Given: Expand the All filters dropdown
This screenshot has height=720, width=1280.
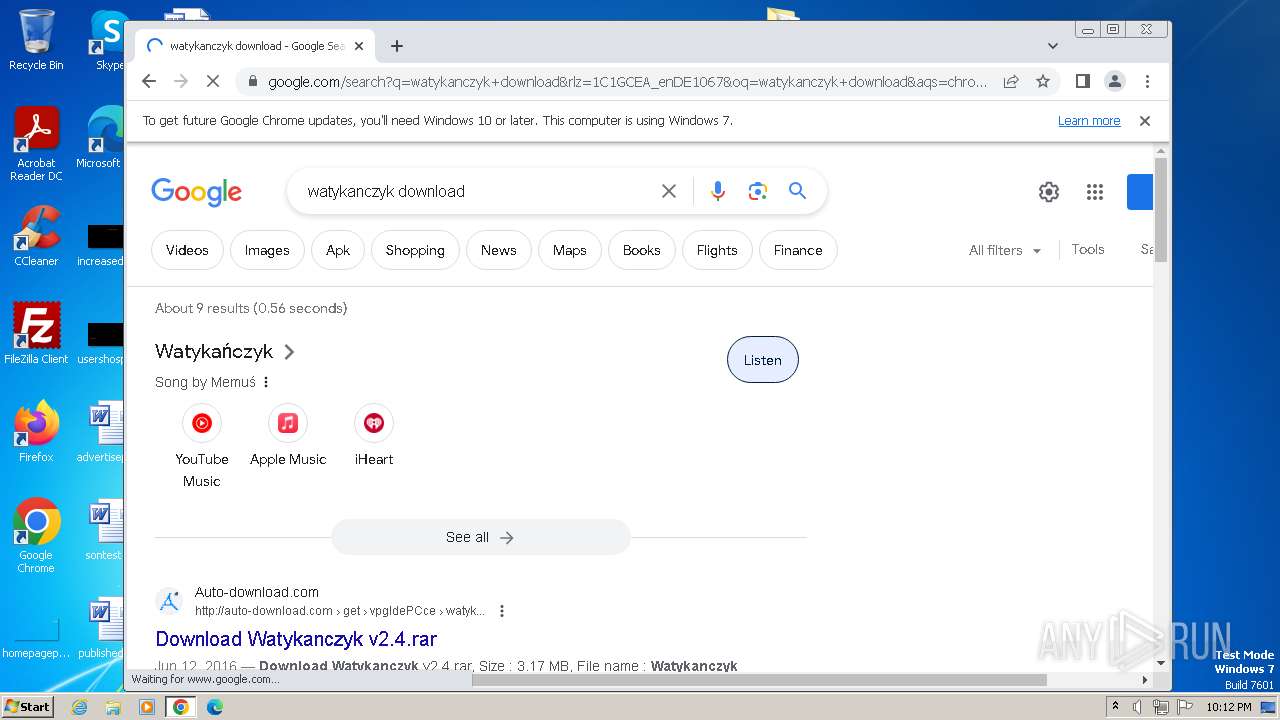Looking at the screenshot, I should coord(1005,250).
